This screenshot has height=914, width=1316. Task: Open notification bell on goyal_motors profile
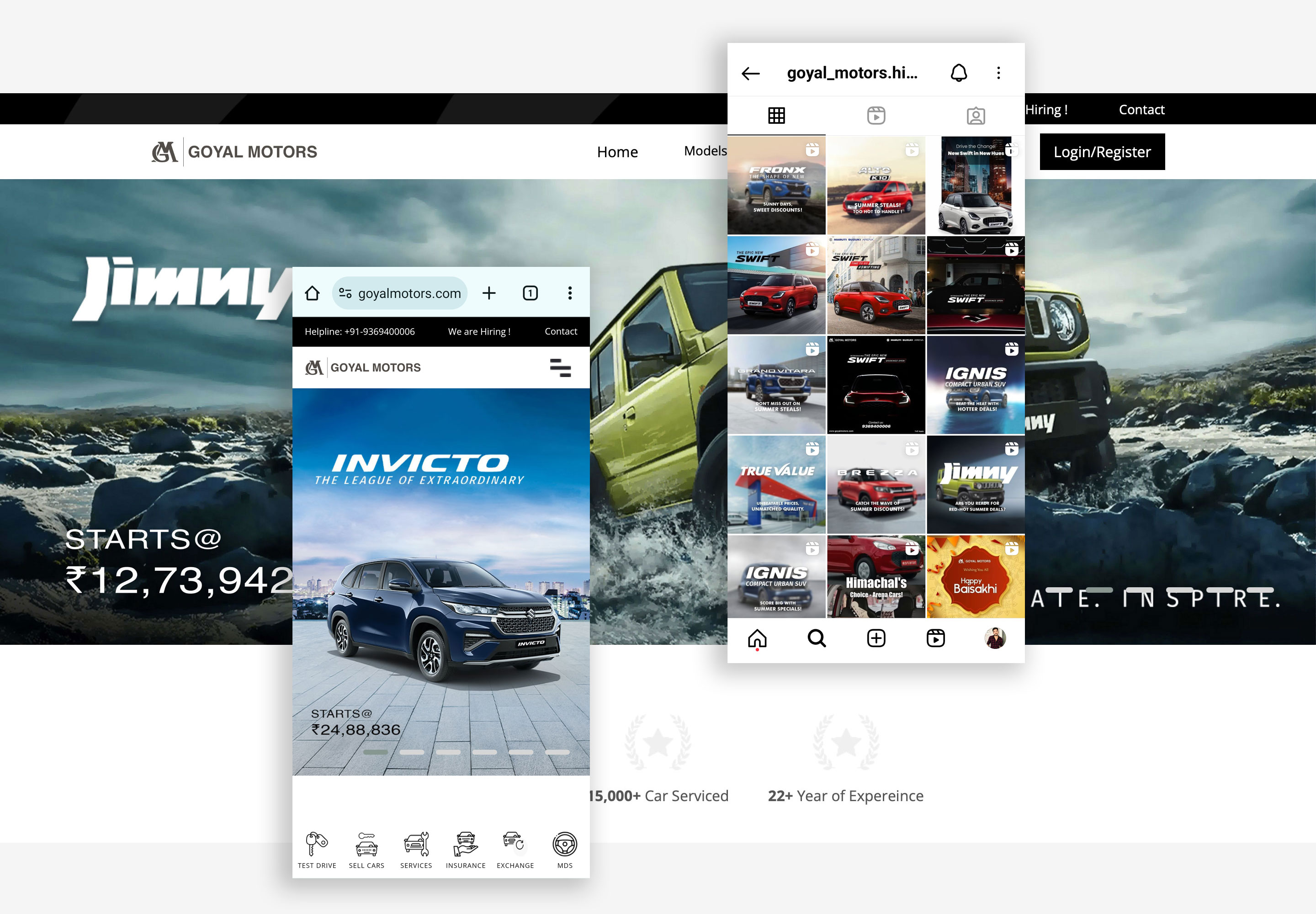click(959, 73)
